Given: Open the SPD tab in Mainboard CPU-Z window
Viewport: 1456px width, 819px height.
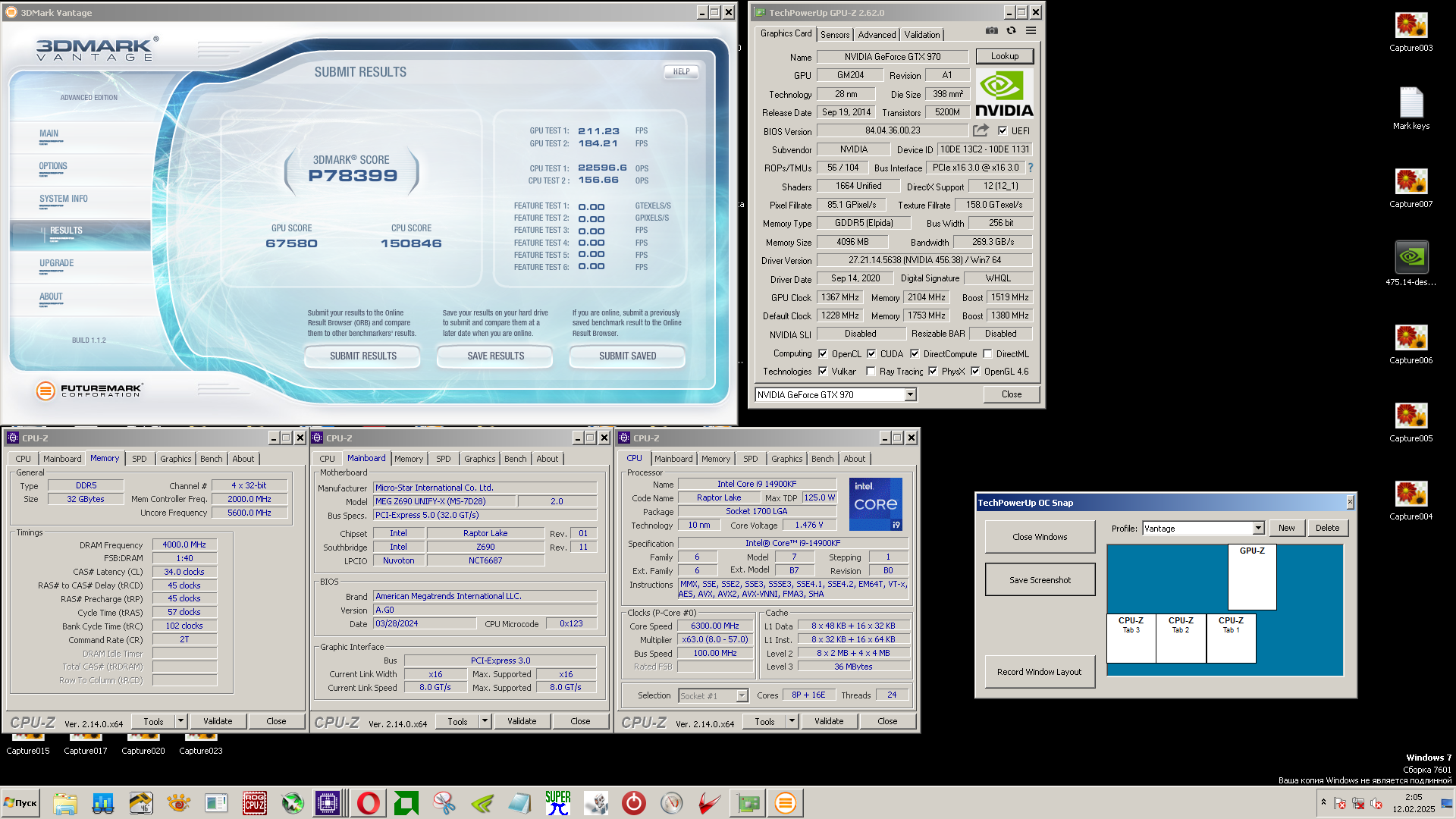Looking at the screenshot, I should coord(443,459).
